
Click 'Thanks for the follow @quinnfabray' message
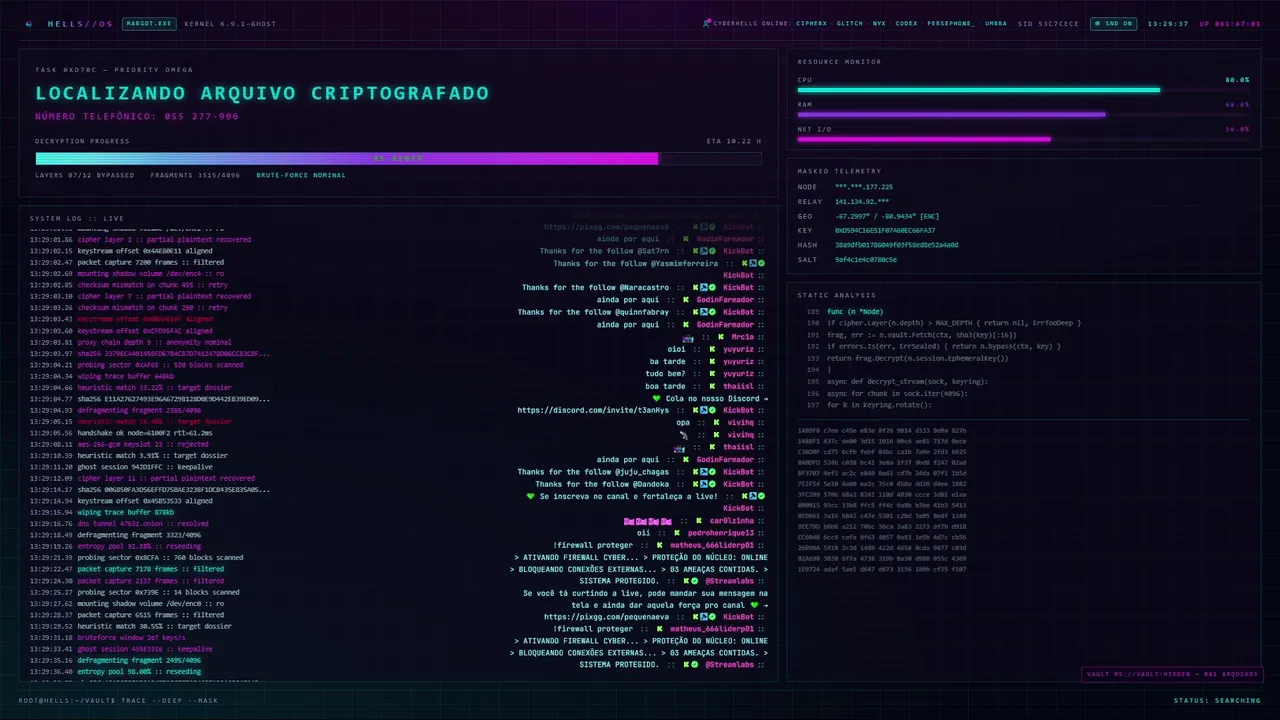(593, 312)
